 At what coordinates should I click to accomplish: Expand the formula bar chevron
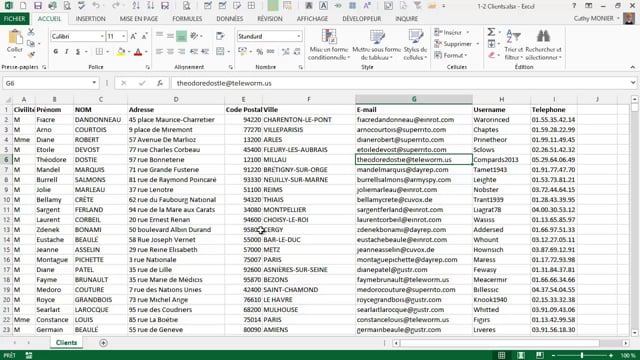point(633,83)
